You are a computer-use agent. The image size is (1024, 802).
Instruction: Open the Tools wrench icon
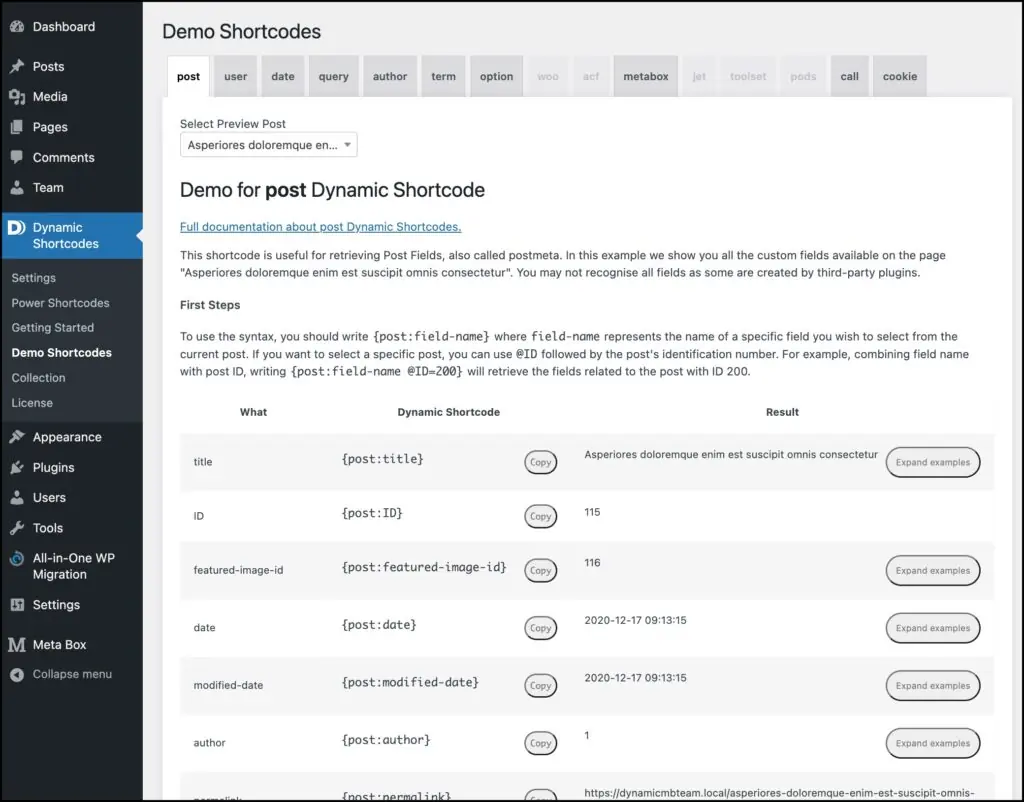(16, 528)
